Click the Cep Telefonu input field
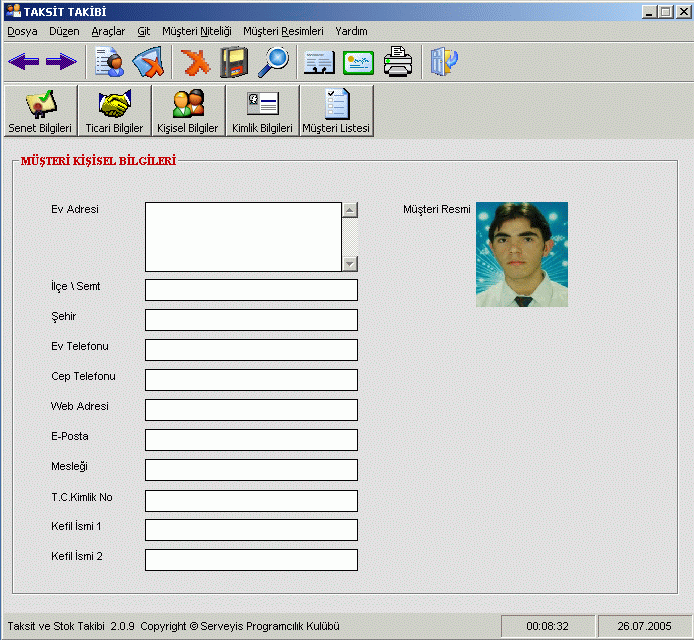 click(251, 380)
